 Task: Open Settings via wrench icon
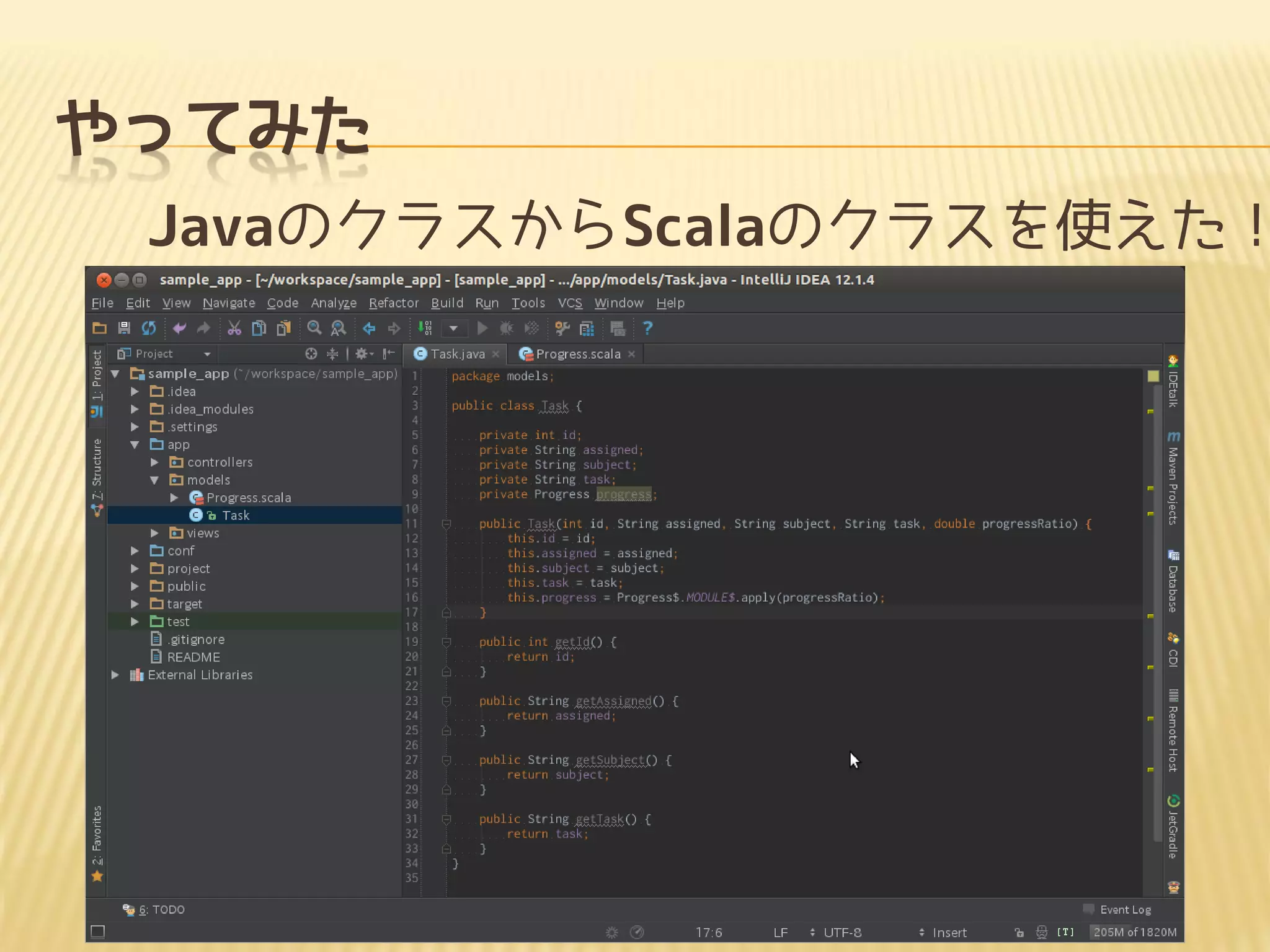pyautogui.click(x=562, y=328)
